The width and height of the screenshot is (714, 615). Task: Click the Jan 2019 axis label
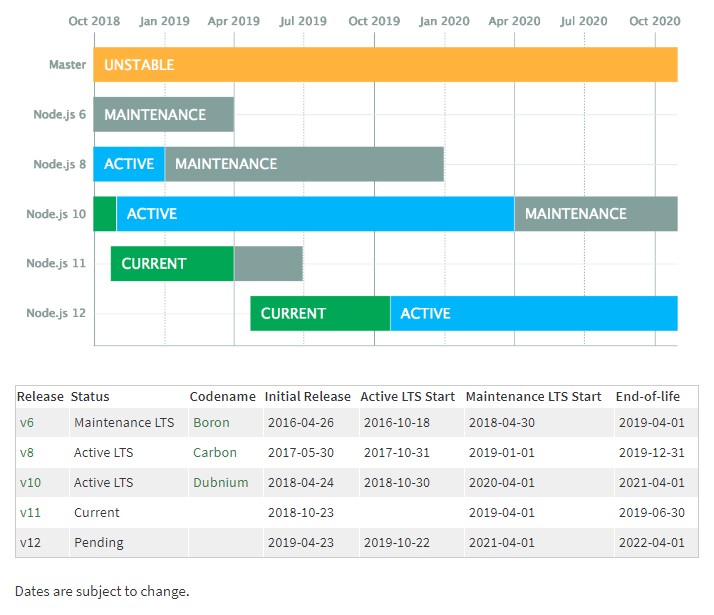click(164, 21)
